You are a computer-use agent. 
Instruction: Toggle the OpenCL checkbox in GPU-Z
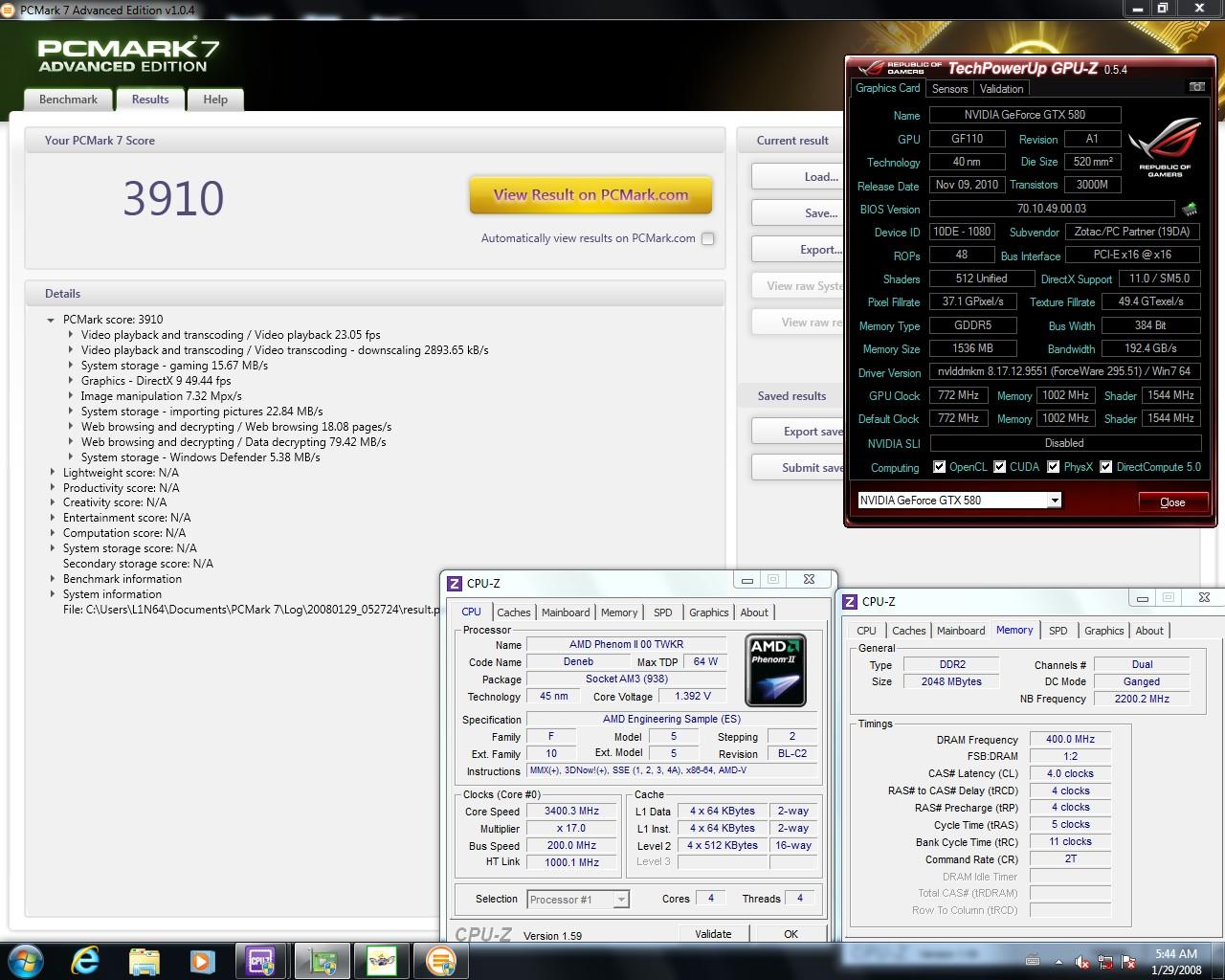tap(939, 467)
